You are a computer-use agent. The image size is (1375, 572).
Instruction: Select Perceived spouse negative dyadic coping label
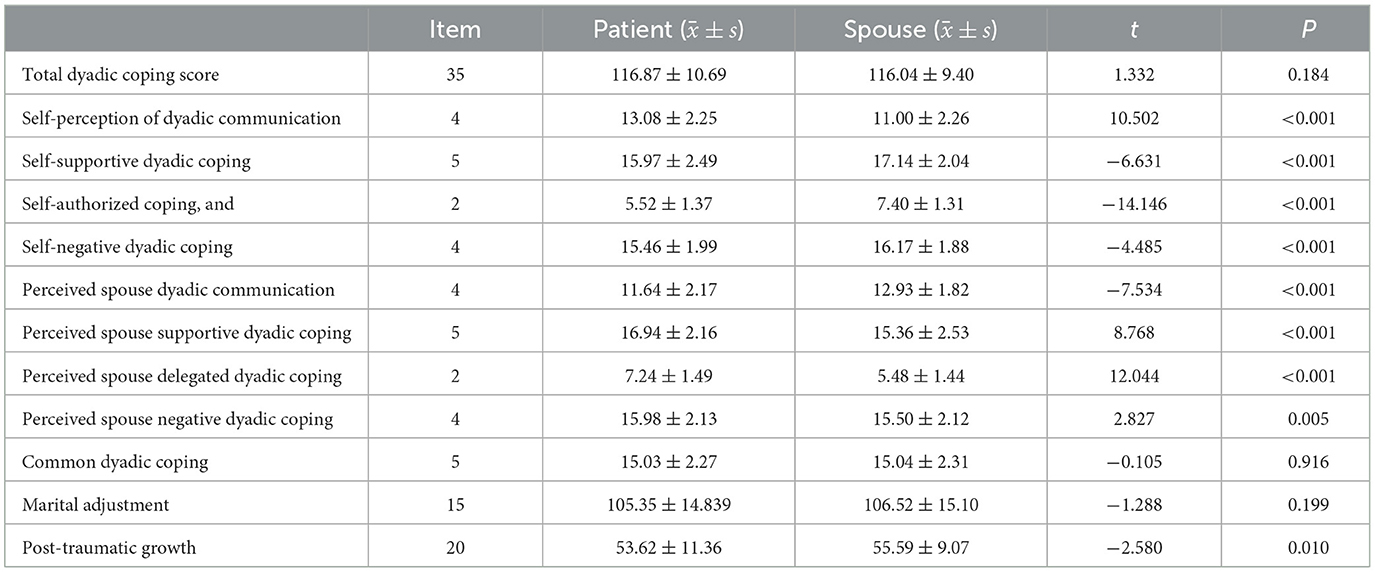click(x=178, y=419)
